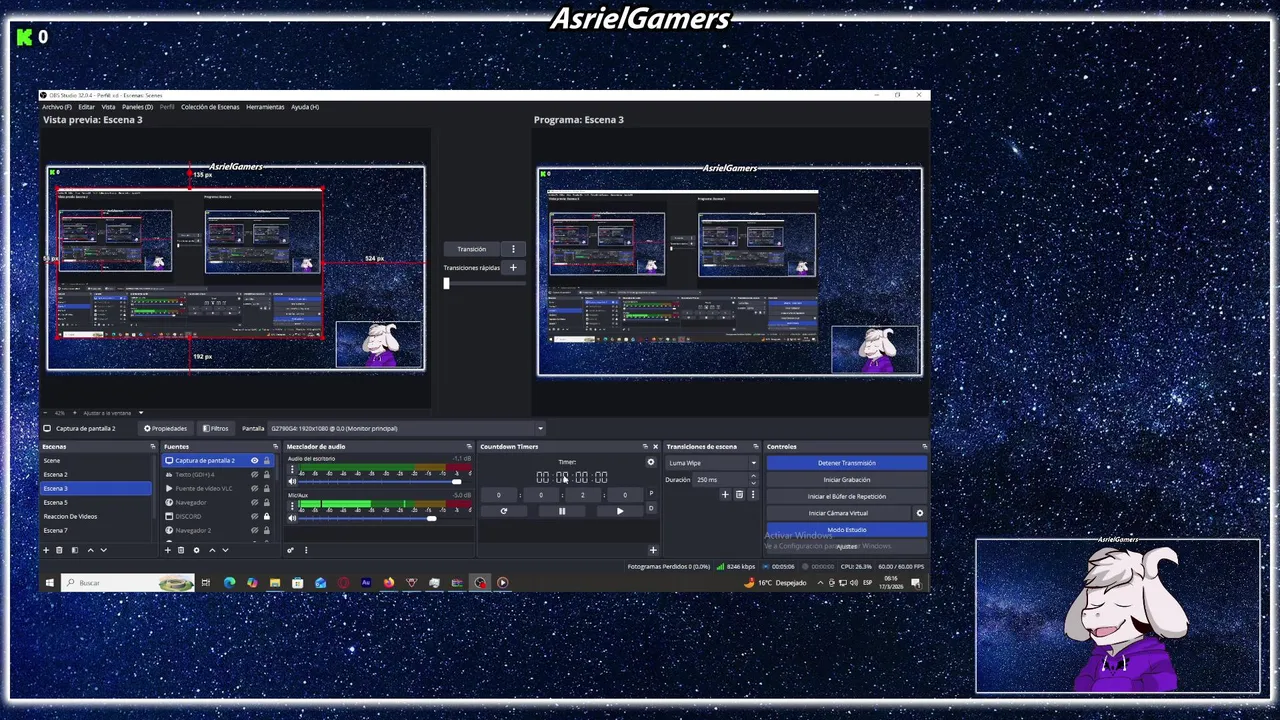Unlock Captura de pantalla 2 source
The width and height of the screenshot is (1280, 720).
click(x=267, y=461)
